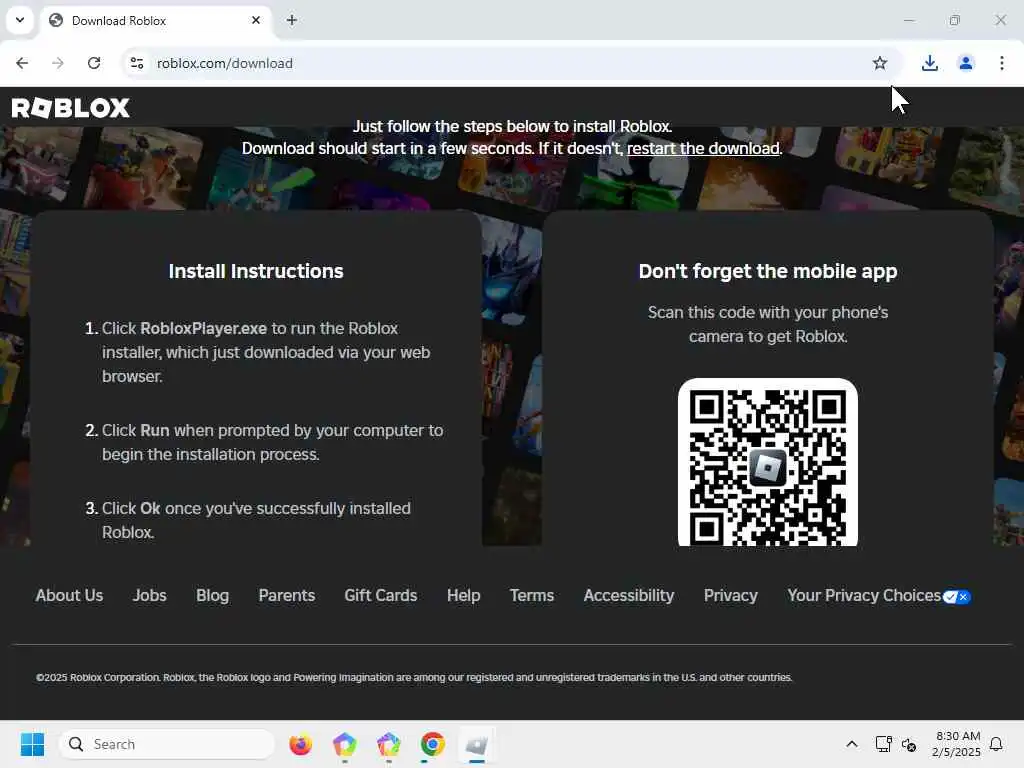The image size is (1024, 768).
Task: Launch Firefox from the taskbar
Action: click(x=300, y=744)
